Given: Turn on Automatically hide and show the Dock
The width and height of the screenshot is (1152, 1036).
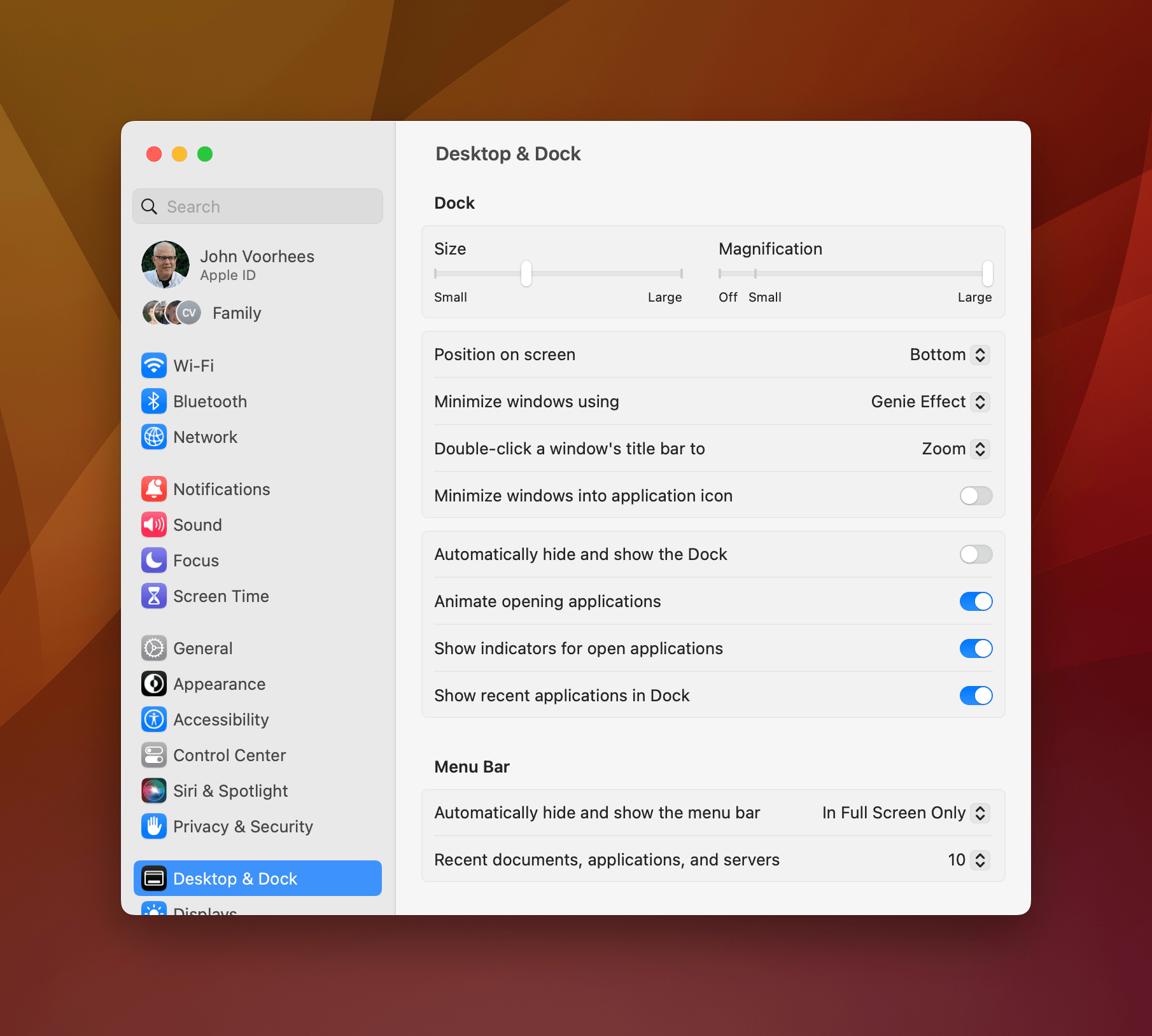Looking at the screenshot, I should (x=976, y=554).
